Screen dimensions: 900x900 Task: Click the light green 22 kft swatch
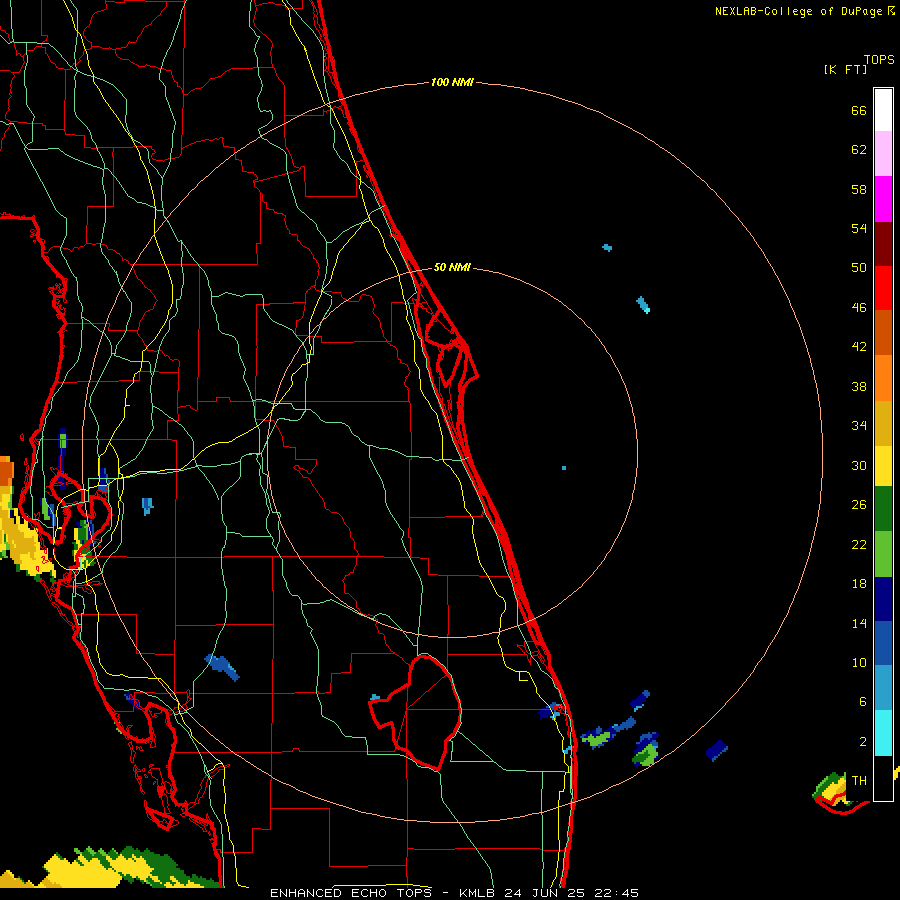tap(883, 554)
